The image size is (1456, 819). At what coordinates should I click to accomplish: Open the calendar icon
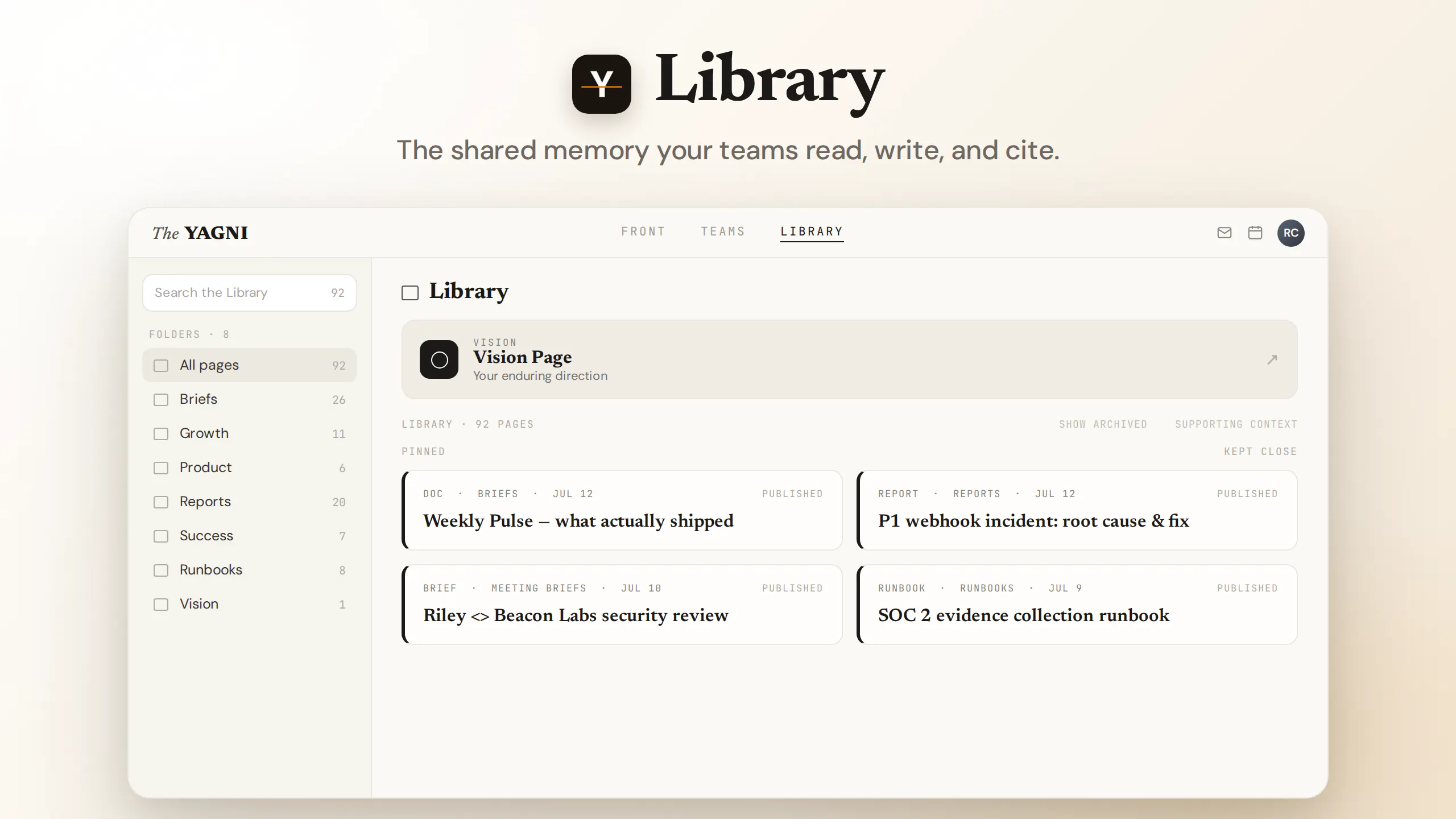tap(1255, 233)
